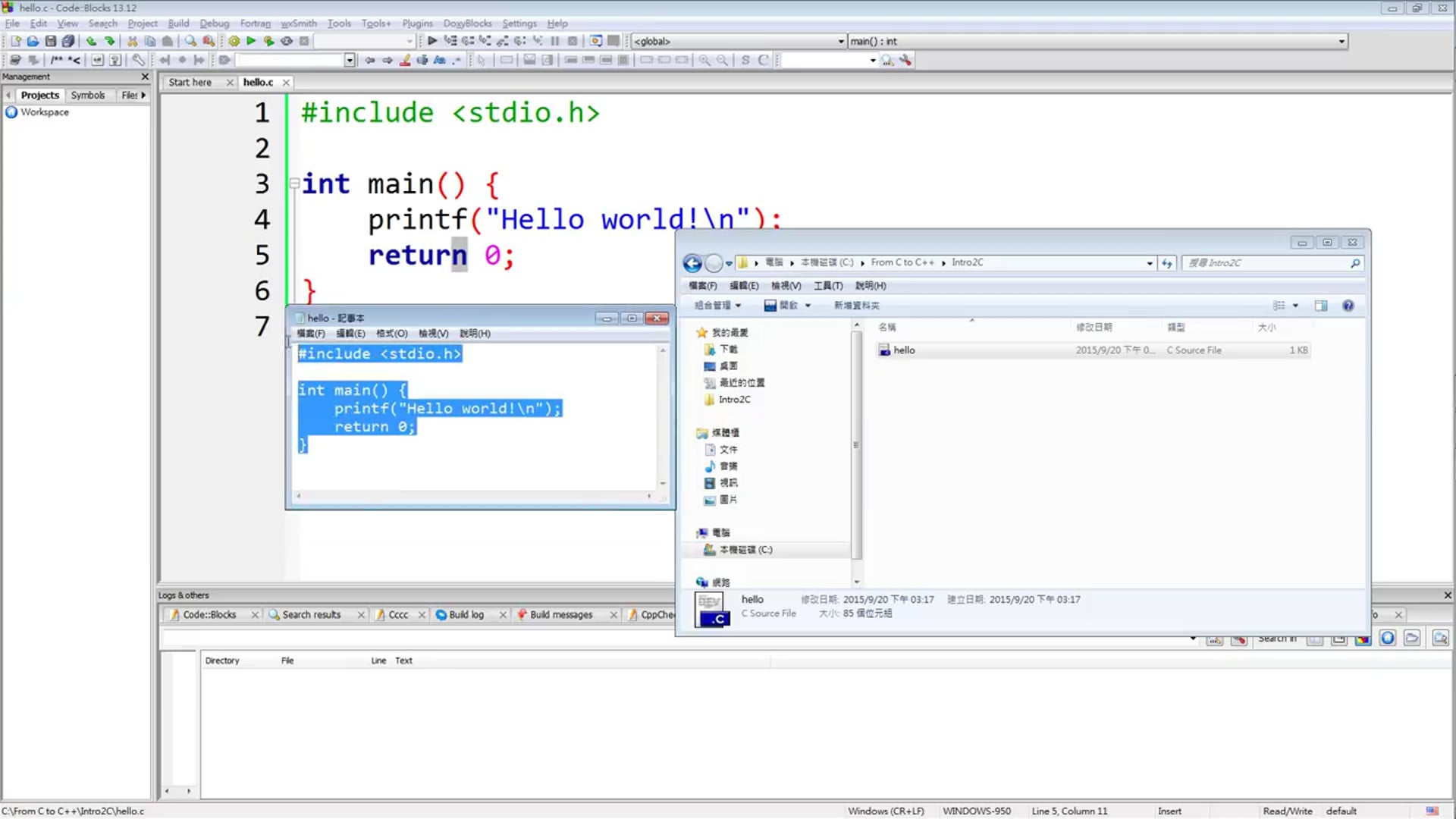The height and width of the screenshot is (819, 1456).
Task: Collapse the main() fold marker on line 3
Action: point(294,184)
